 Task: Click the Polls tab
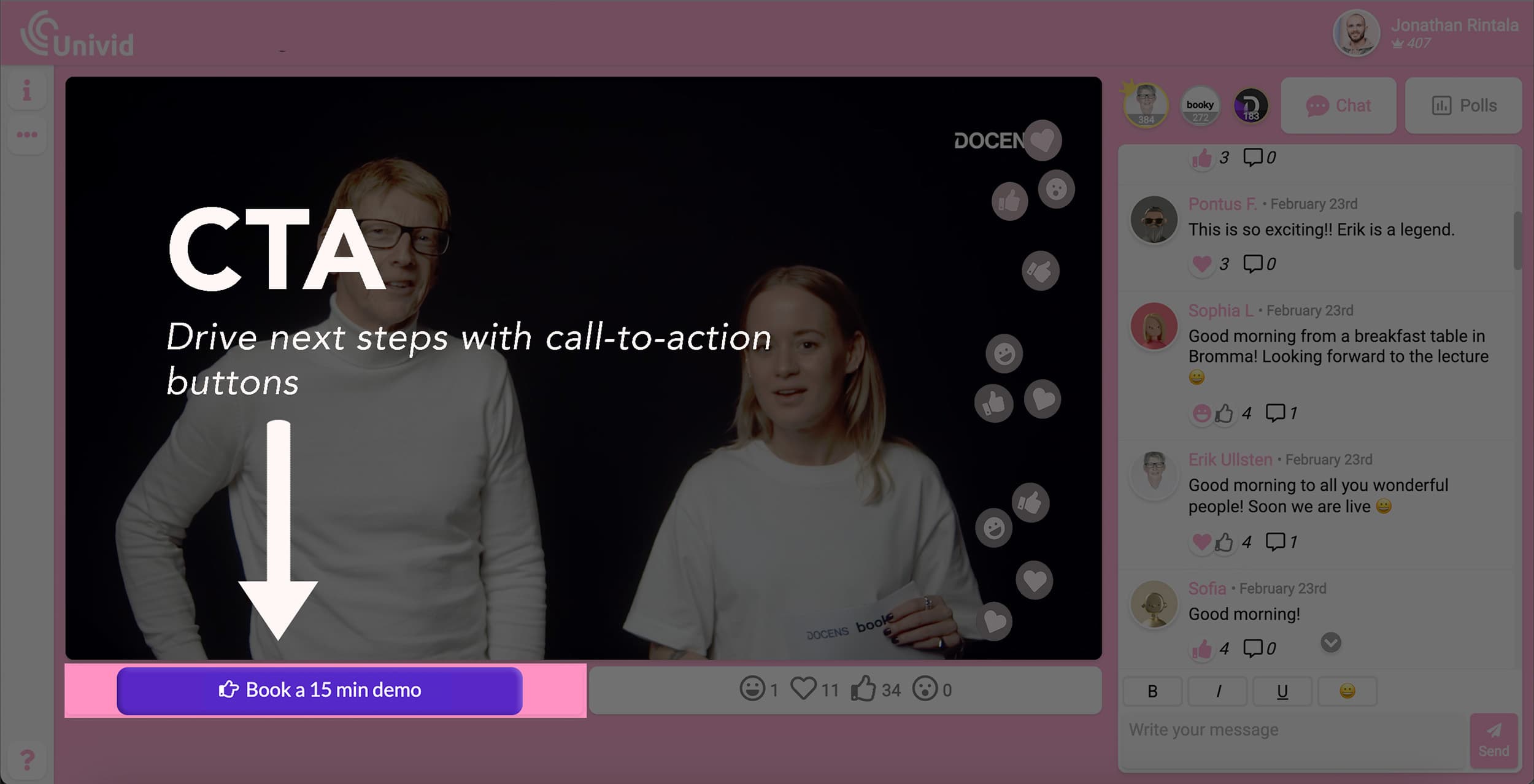click(1463, 104)
